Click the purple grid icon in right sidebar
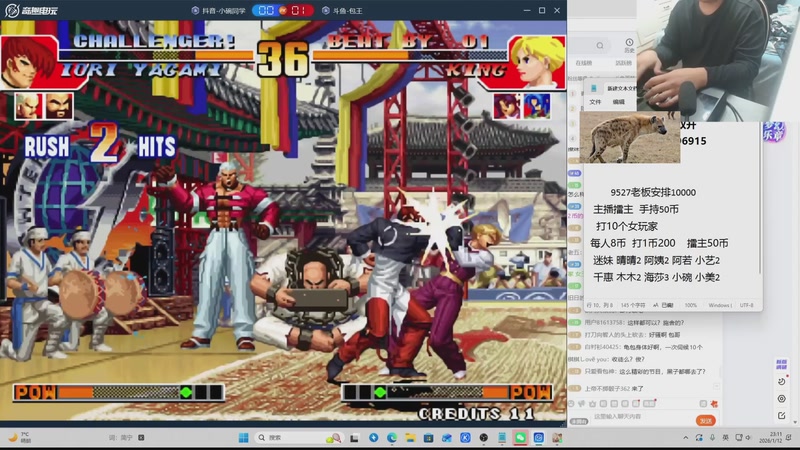This screenshot has height=450, width=800. point(781,364)
